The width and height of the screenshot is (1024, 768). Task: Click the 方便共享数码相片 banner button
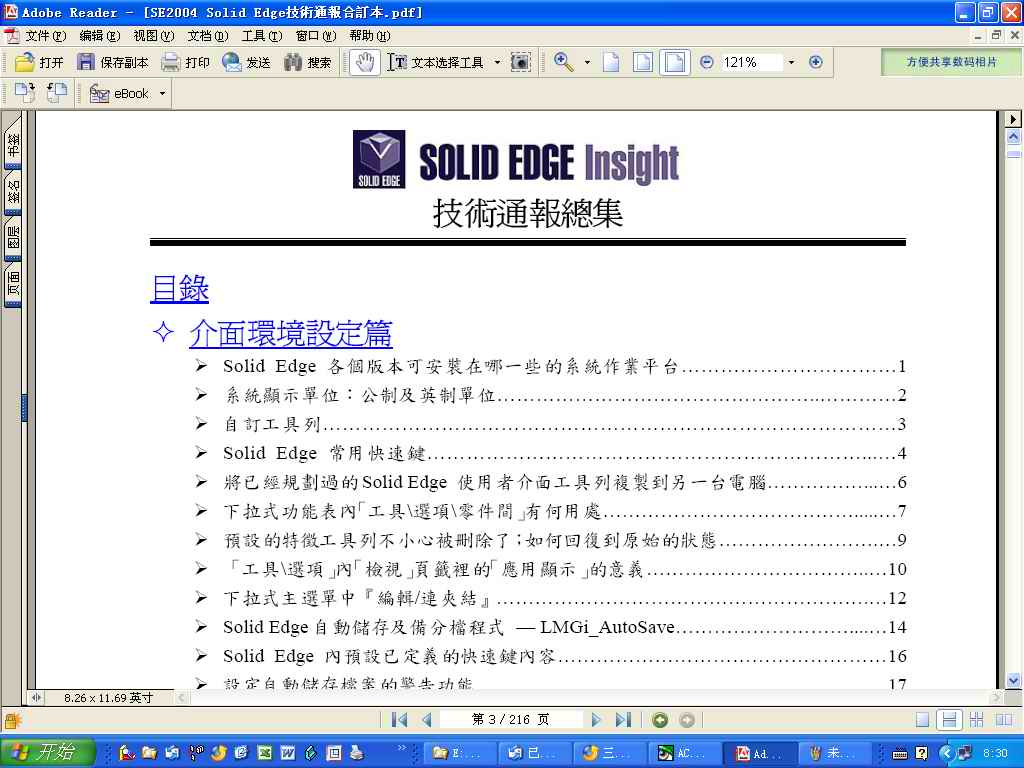(x=951, y=62)
